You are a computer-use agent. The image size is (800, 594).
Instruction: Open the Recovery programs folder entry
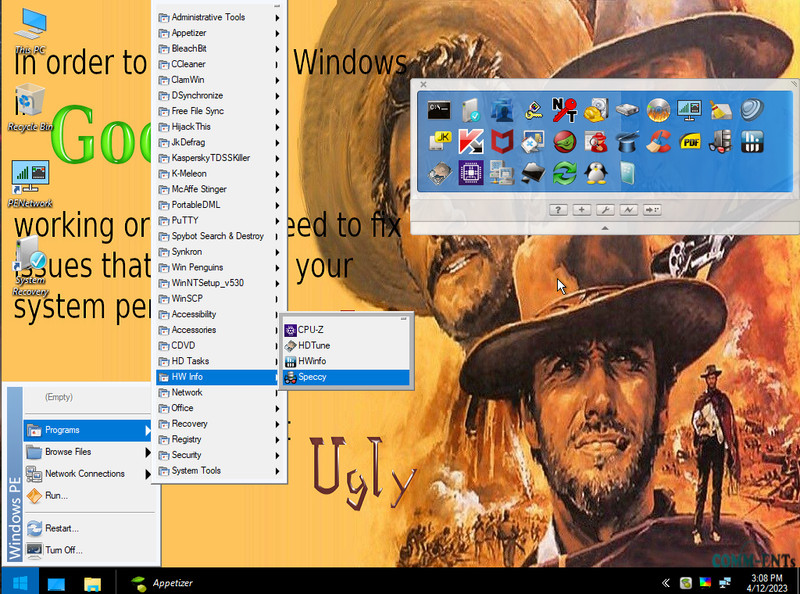point(219,424)
